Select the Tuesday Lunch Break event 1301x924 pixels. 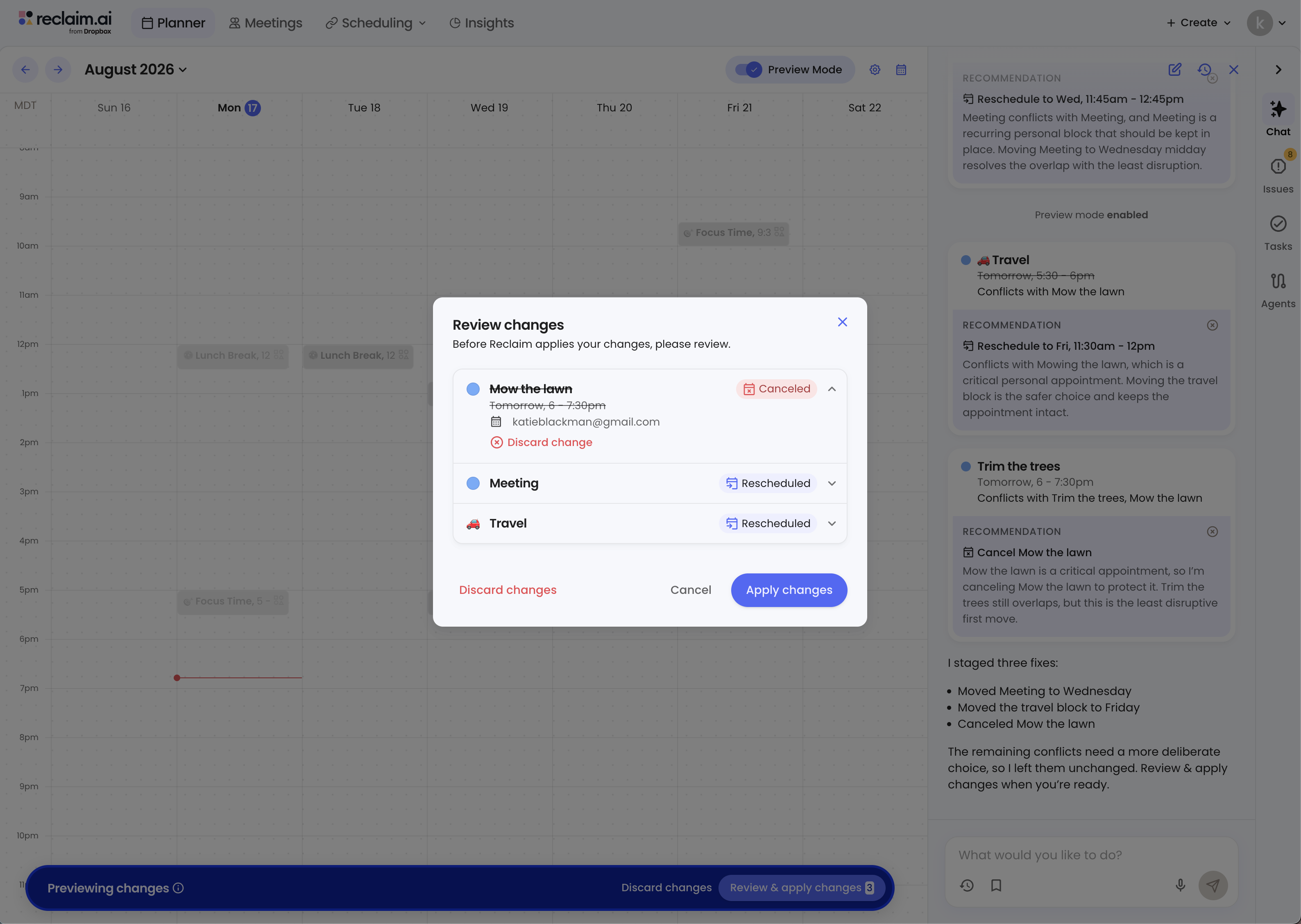[x=357, y=356]
